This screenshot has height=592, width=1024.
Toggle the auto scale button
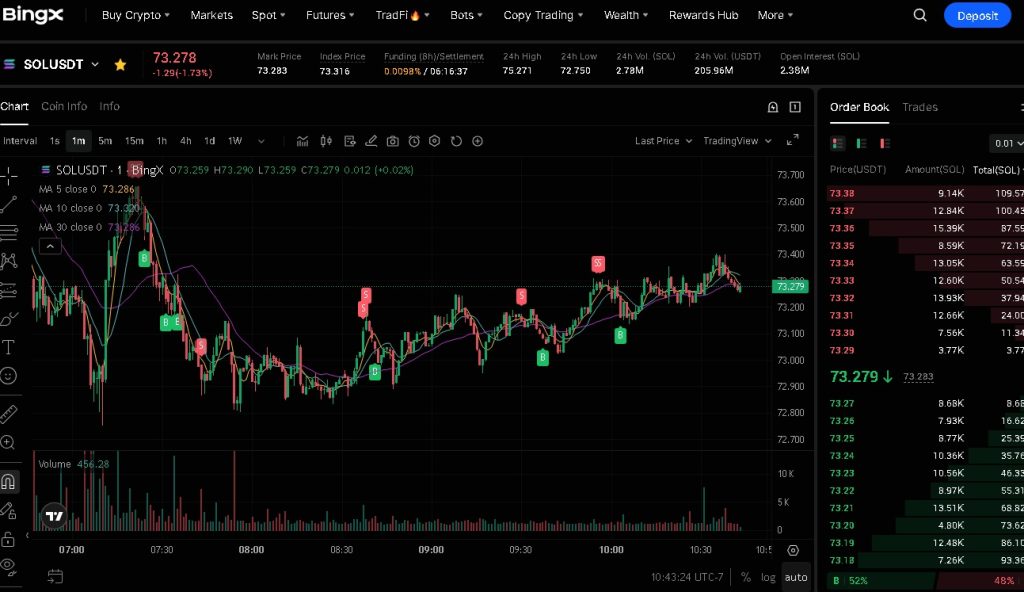795,577
